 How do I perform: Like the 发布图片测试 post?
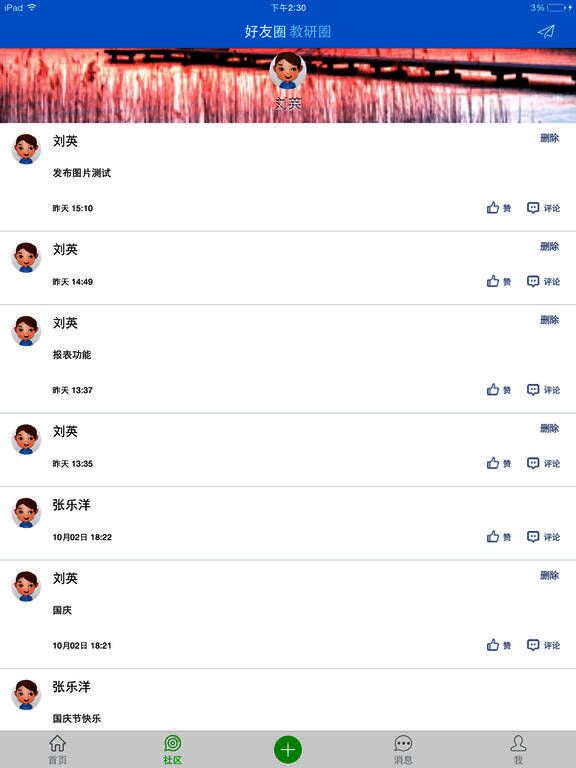[x=499, y=208]
